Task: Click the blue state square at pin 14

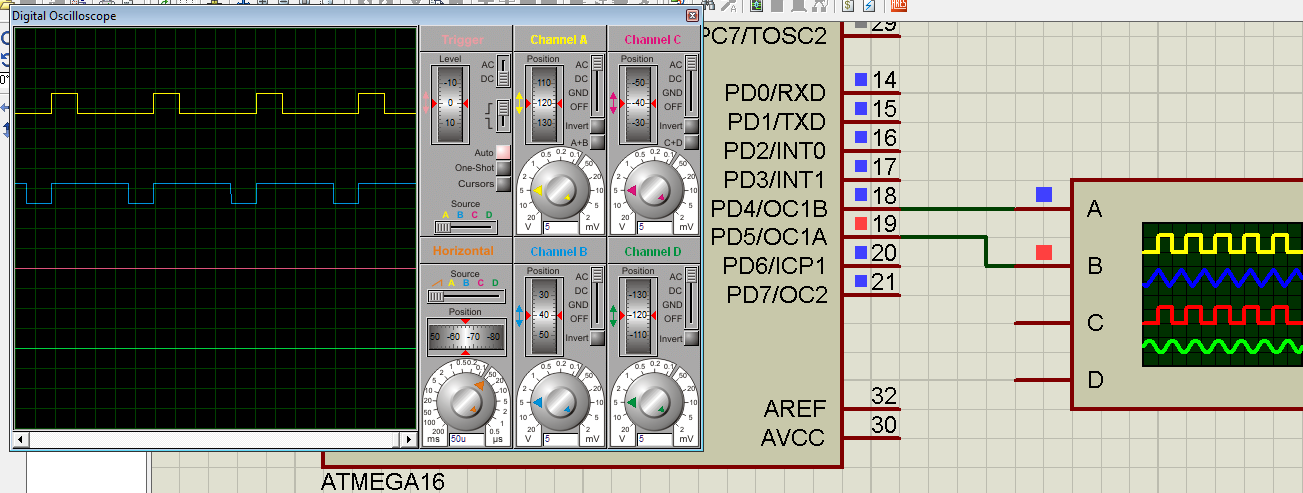Action: pyautogui.click(x=861, y=79)
